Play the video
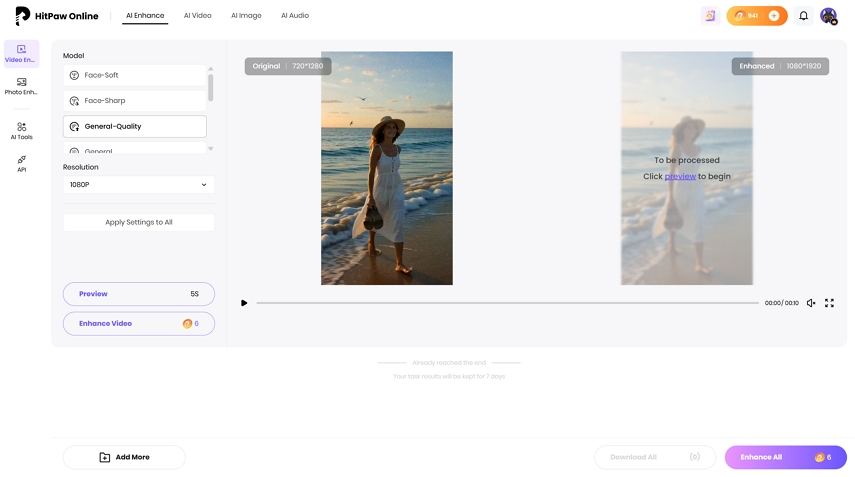 [x=244, y=303]
